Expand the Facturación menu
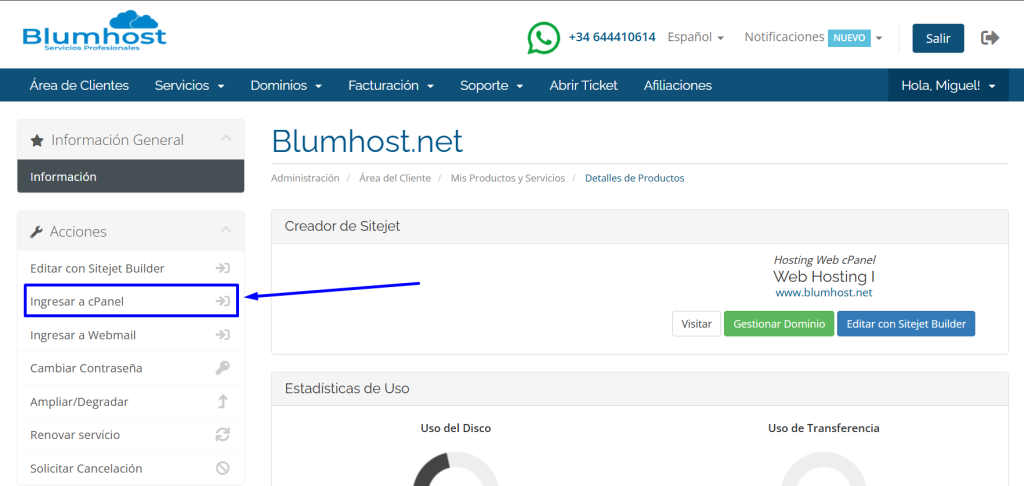 [x=391, y=86]
